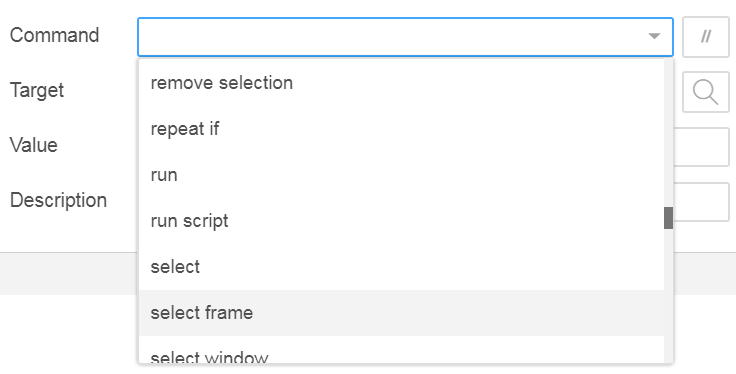The width and height of the screenshot is (736, 374).
Task: Click the Value field label
Action: point(33,145)
